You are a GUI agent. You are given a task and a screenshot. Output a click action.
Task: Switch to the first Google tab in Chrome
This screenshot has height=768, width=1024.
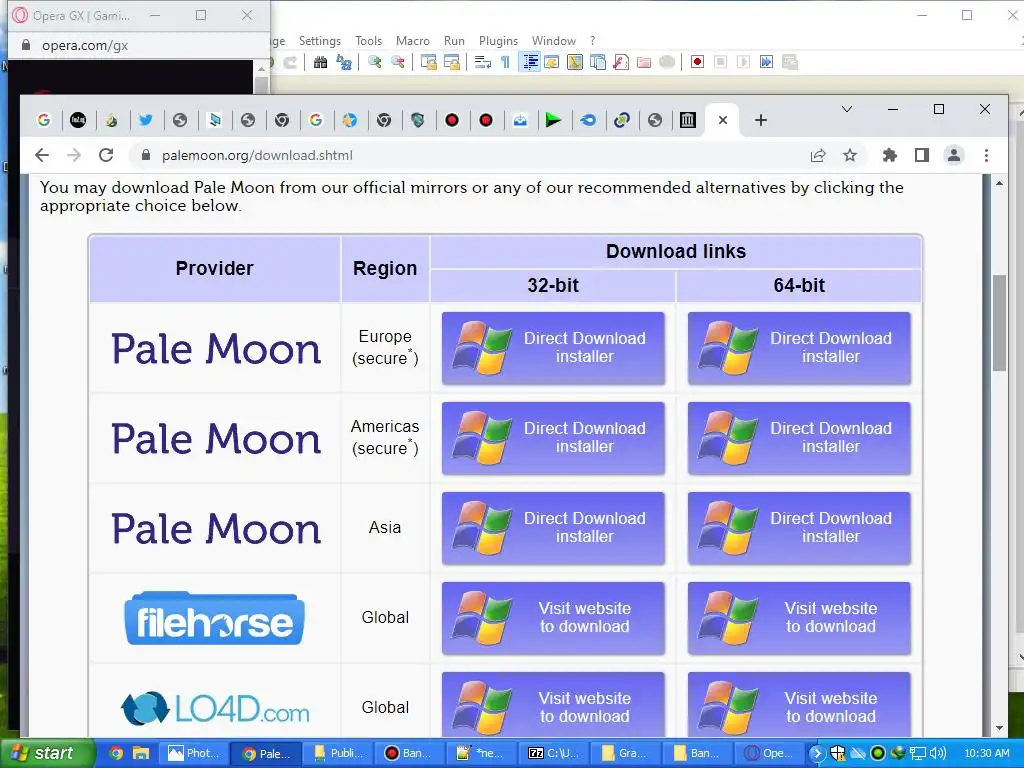(x=44, y=120)
